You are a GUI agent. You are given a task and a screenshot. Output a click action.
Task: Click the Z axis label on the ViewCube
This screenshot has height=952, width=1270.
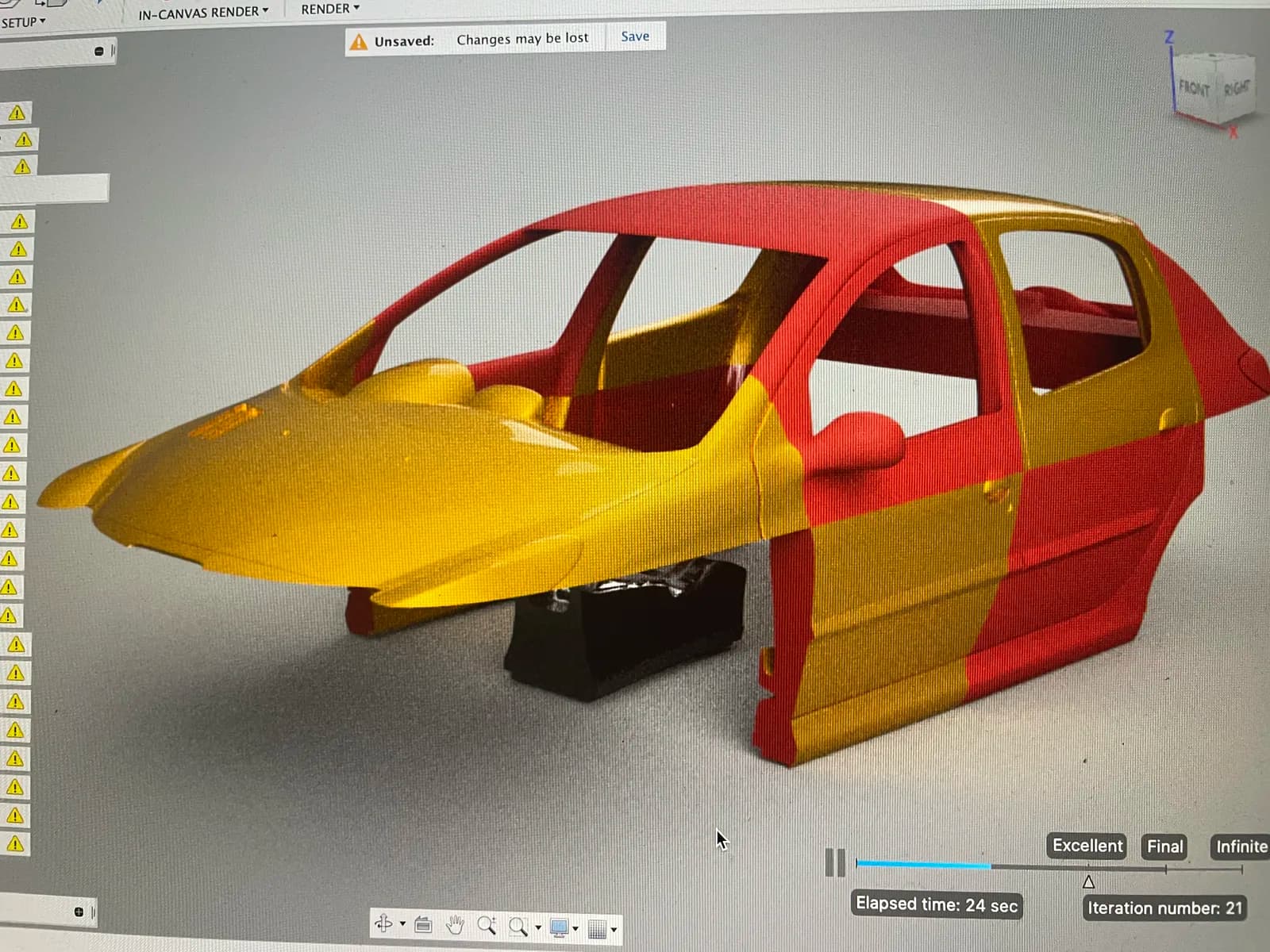[x=1168, y=37]
